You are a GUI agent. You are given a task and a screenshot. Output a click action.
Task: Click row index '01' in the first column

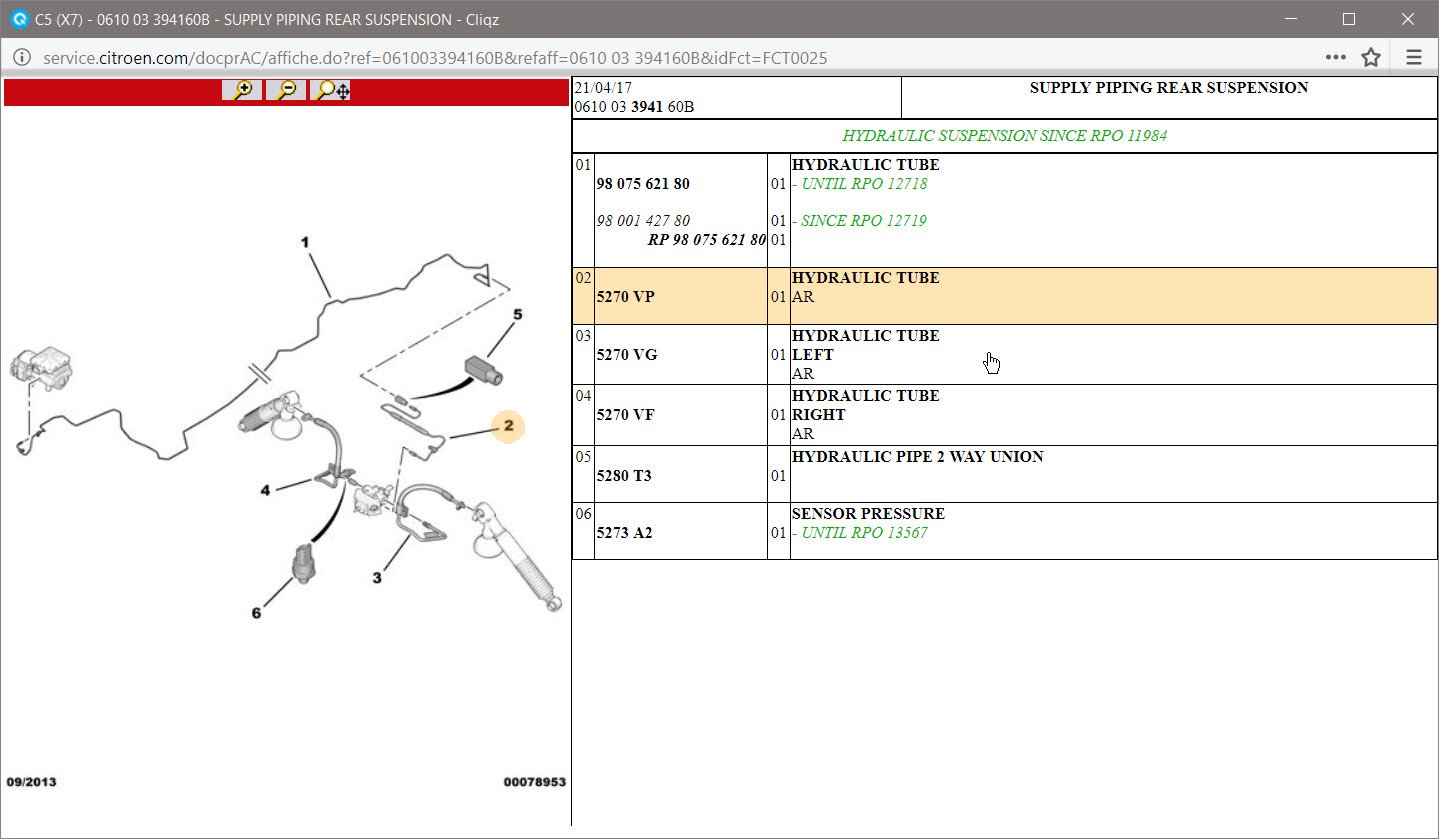click(x=583, y=165)
